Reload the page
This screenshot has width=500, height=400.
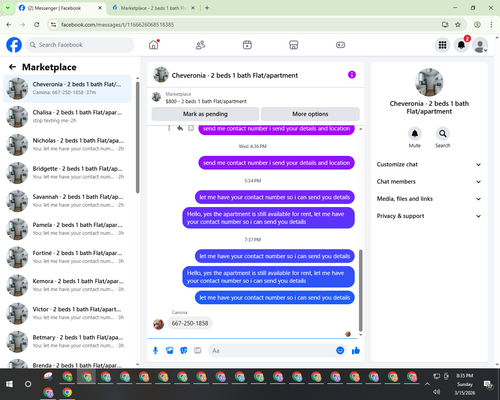(37, 25)
